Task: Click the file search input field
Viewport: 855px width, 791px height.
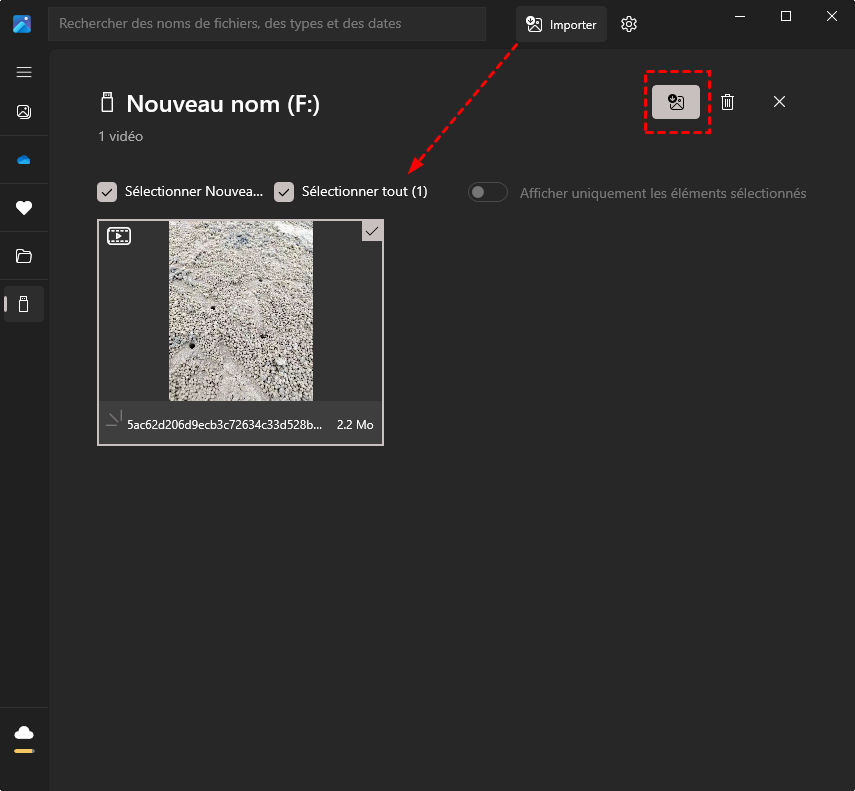Action: point(266,24)
